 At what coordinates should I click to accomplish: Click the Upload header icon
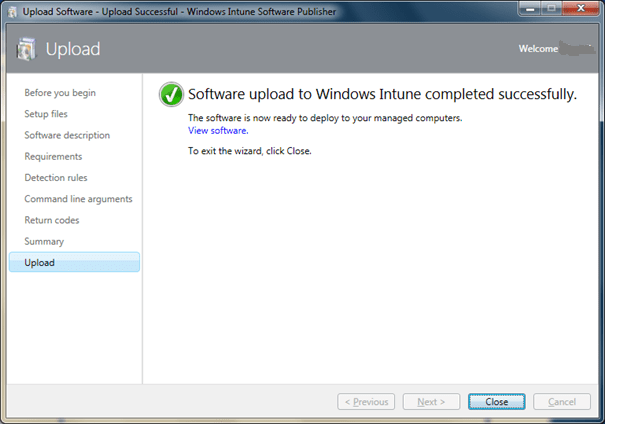click(x=27, y=49)
